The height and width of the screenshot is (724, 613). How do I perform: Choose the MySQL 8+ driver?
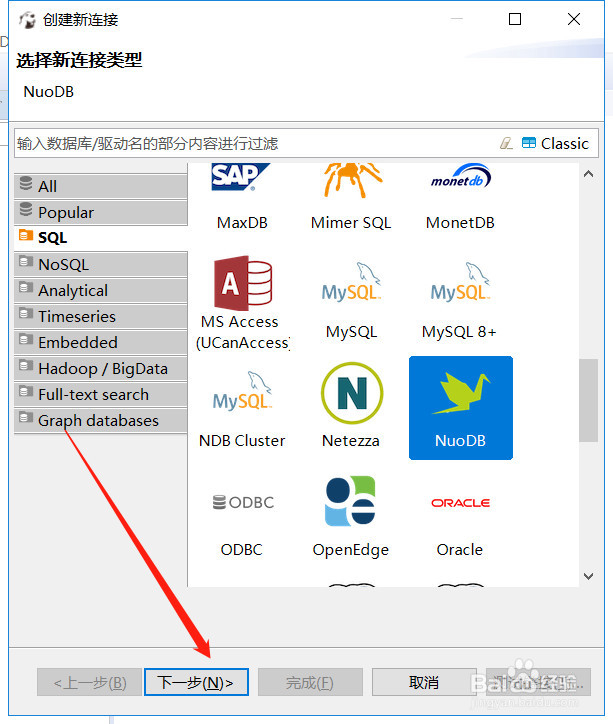point(460,298)
